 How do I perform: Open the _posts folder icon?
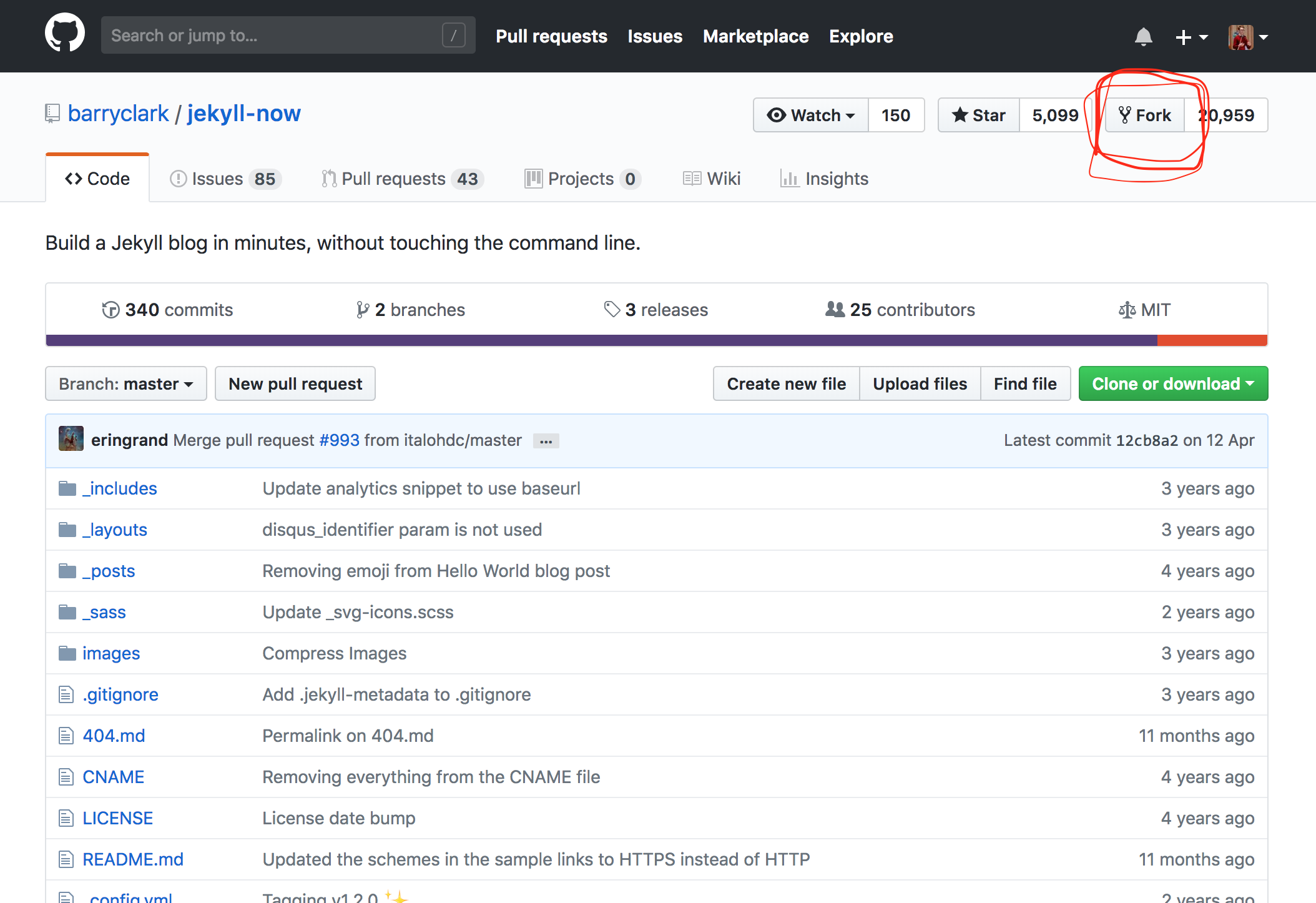tap(67, 571)
